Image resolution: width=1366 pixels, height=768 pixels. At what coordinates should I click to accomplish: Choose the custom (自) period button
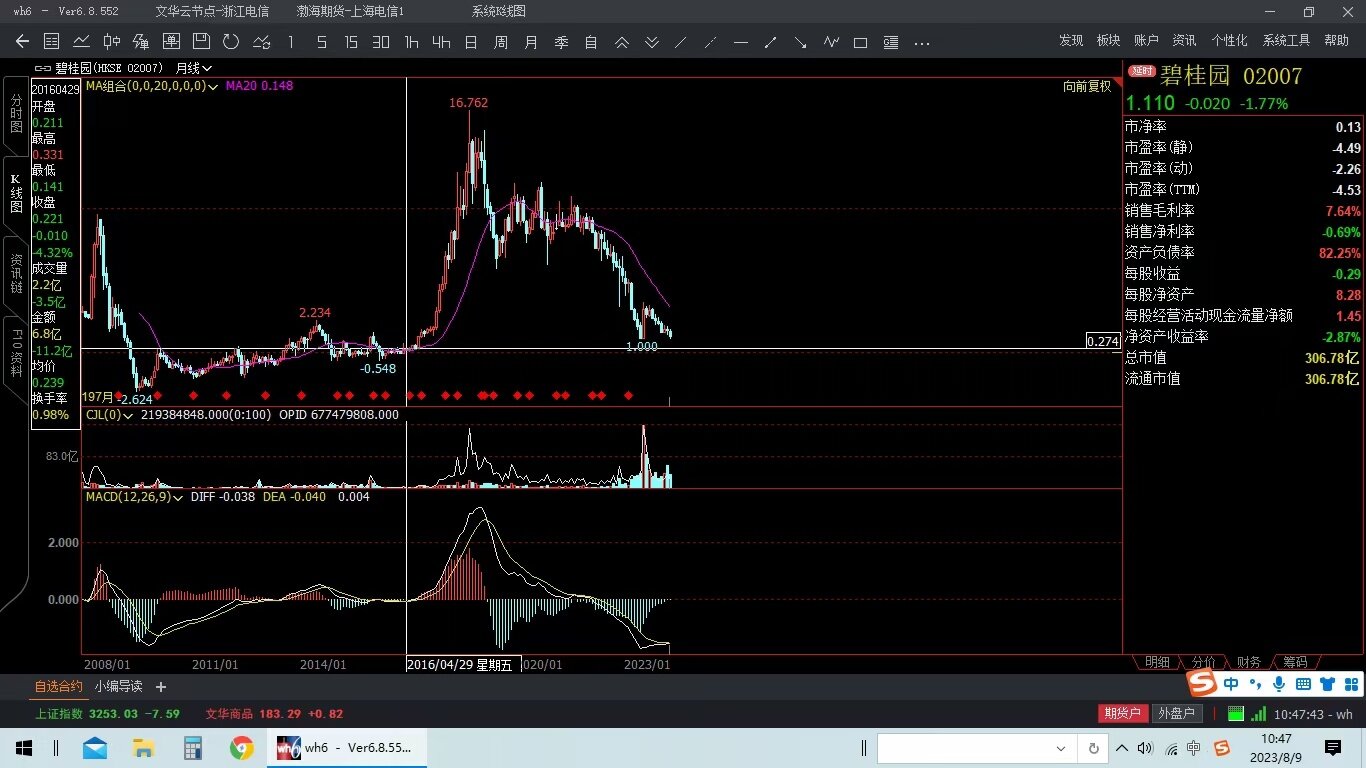tap(591, 42)
